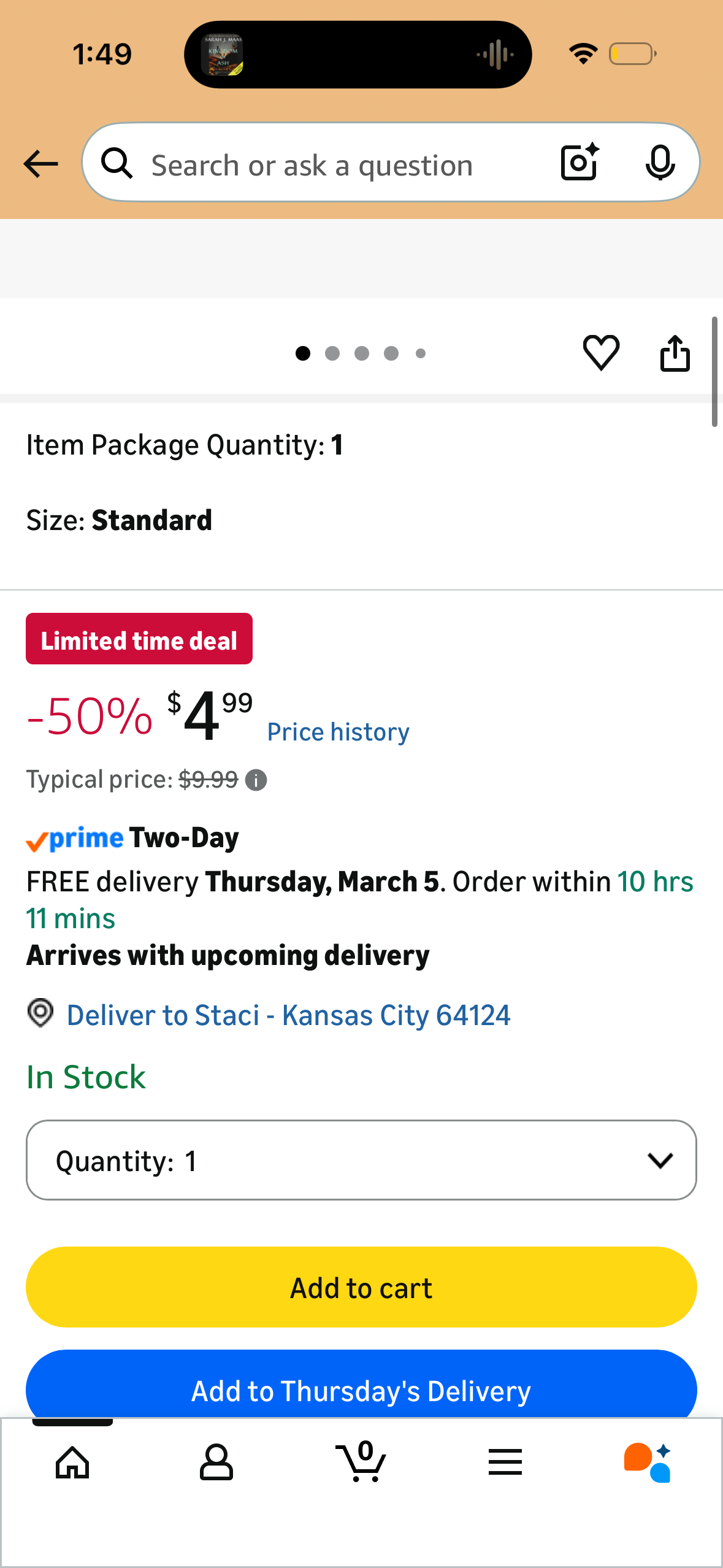
Task: Expand the Quantity dropdown
Action: [361, 1160]
